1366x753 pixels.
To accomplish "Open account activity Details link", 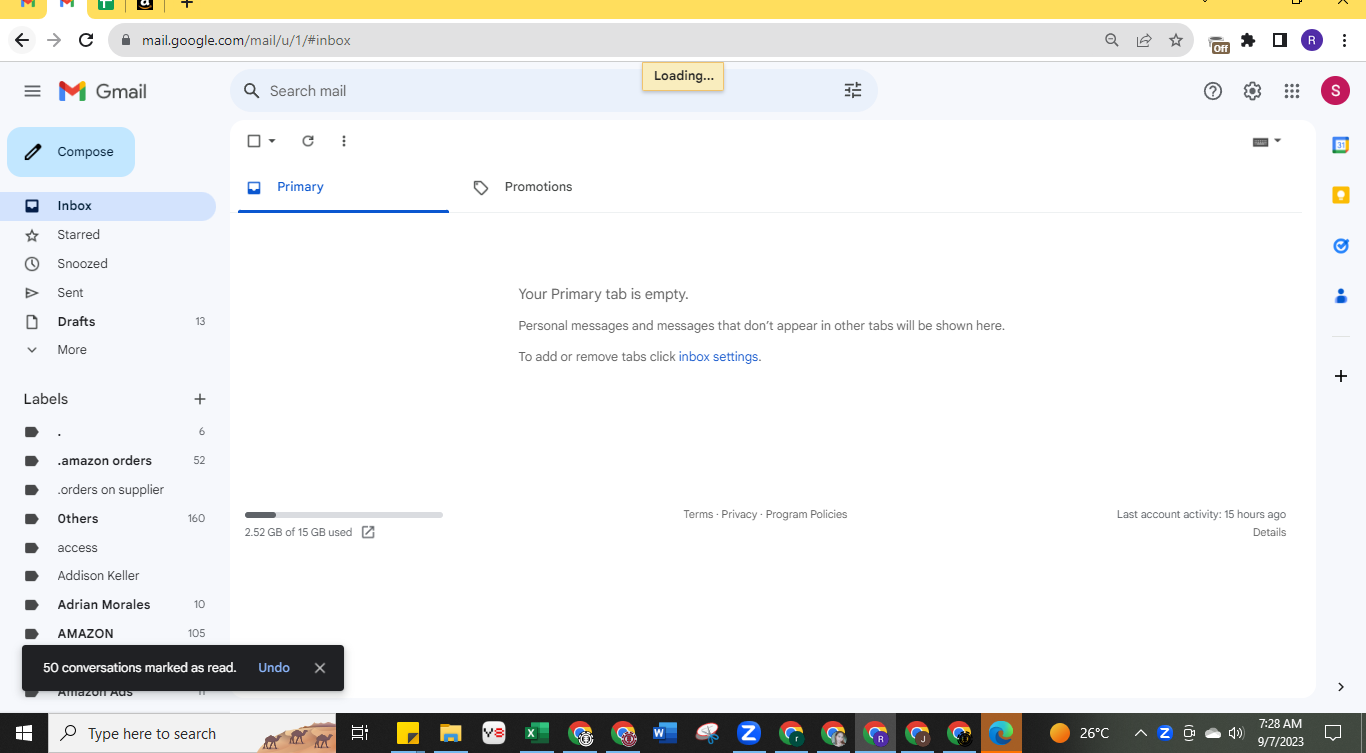I will pos(1269,532).
